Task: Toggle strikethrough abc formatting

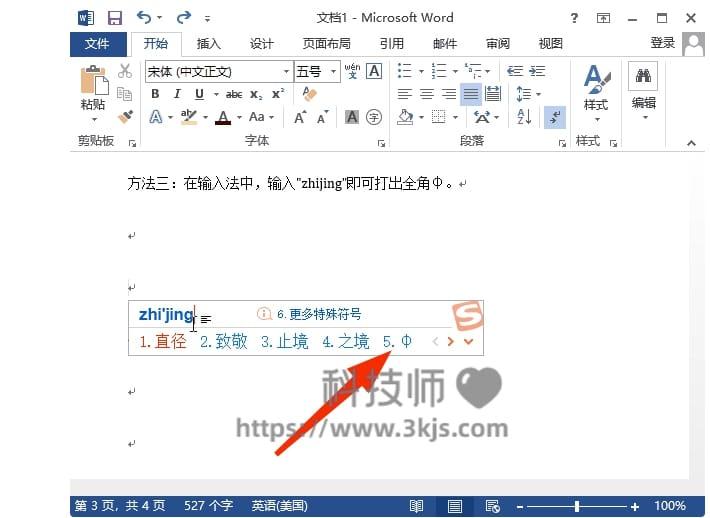Action: click(x=234, y=94)
